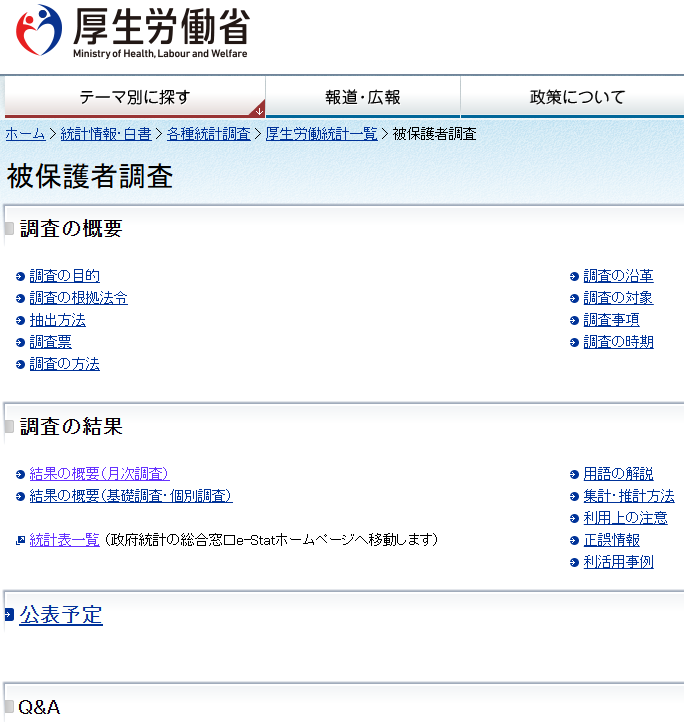This screenshot has height=722, width=684.
Task: Open 統計情報・白書 breadcrumb link
Action: (106, 134)
